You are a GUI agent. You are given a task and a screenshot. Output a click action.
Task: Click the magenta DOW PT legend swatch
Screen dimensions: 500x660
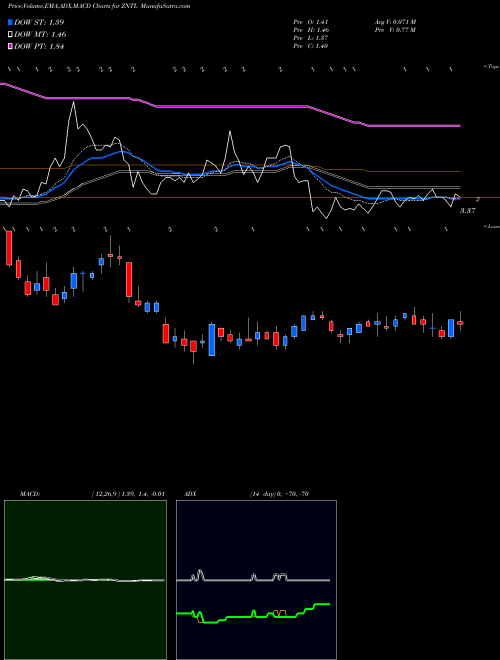[10, 47]
